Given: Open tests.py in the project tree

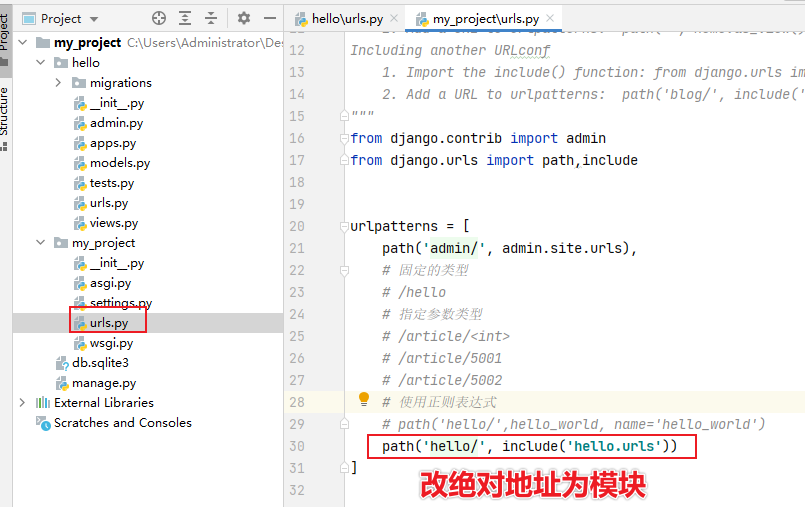Looking at the screenshot, I should 111,183.
